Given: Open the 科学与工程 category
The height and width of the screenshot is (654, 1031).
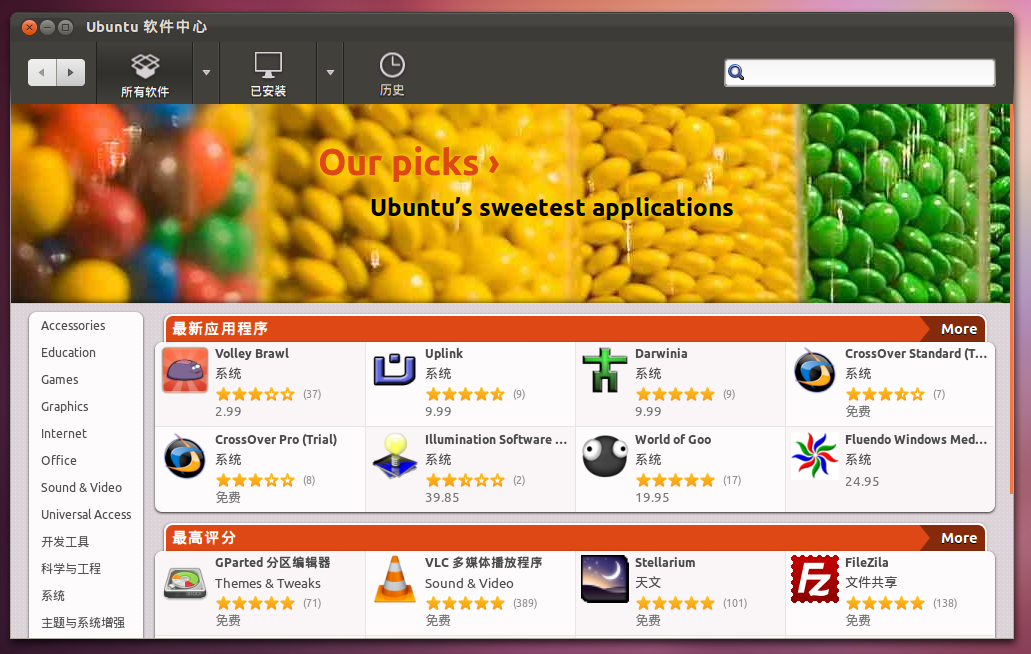Looking at the screenshot, I should coord(71,569).
